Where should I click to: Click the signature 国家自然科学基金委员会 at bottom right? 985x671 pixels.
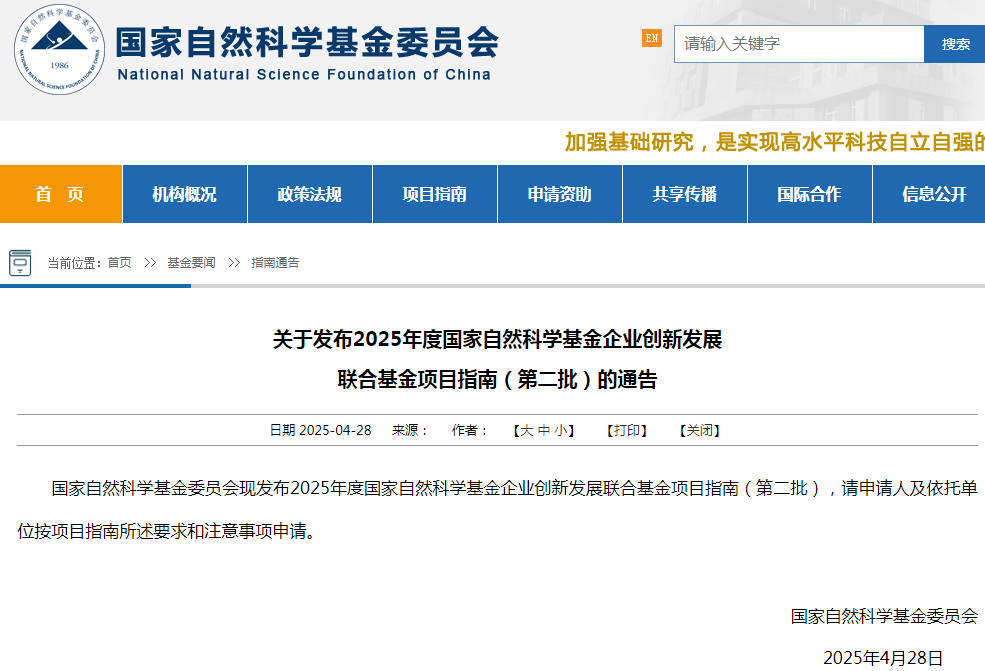coord(884,616)
